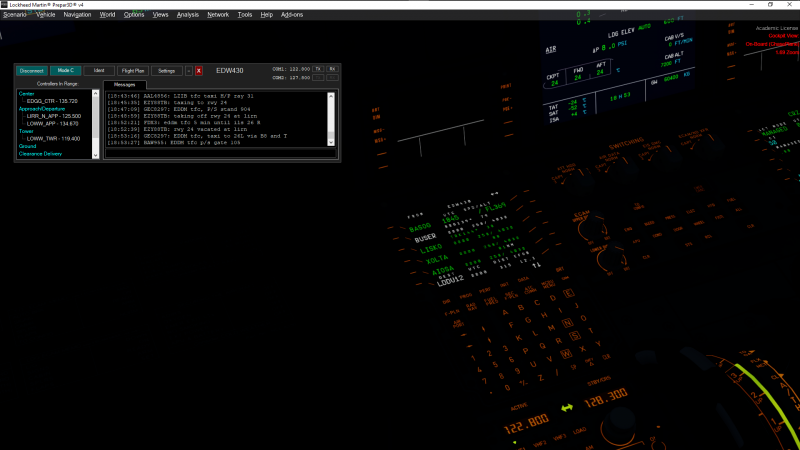
Task: Minimize vPilot with the dash button
Action: (189, 71)
